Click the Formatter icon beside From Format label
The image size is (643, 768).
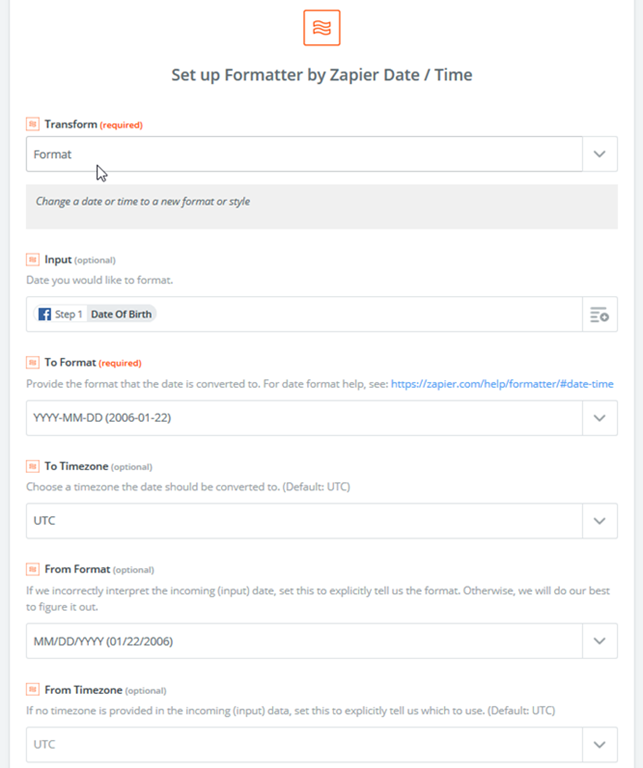[x=32, y=569]
